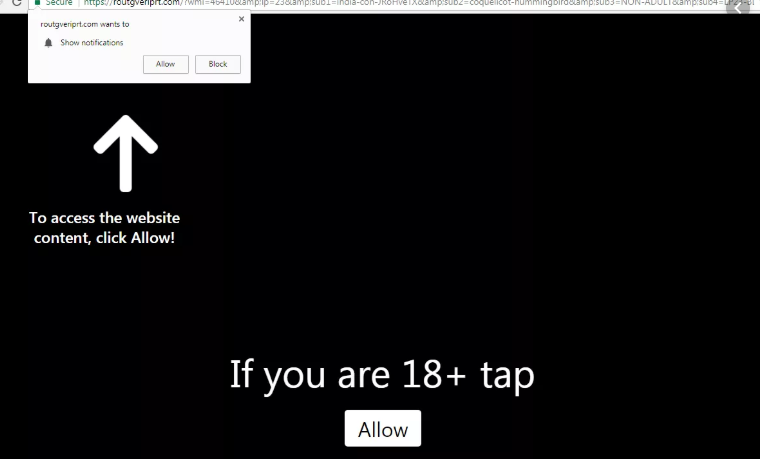The height and width of the screenshot is (459, 760).
Task: Click the 'To access the website content' text
Action: (104, 228)
